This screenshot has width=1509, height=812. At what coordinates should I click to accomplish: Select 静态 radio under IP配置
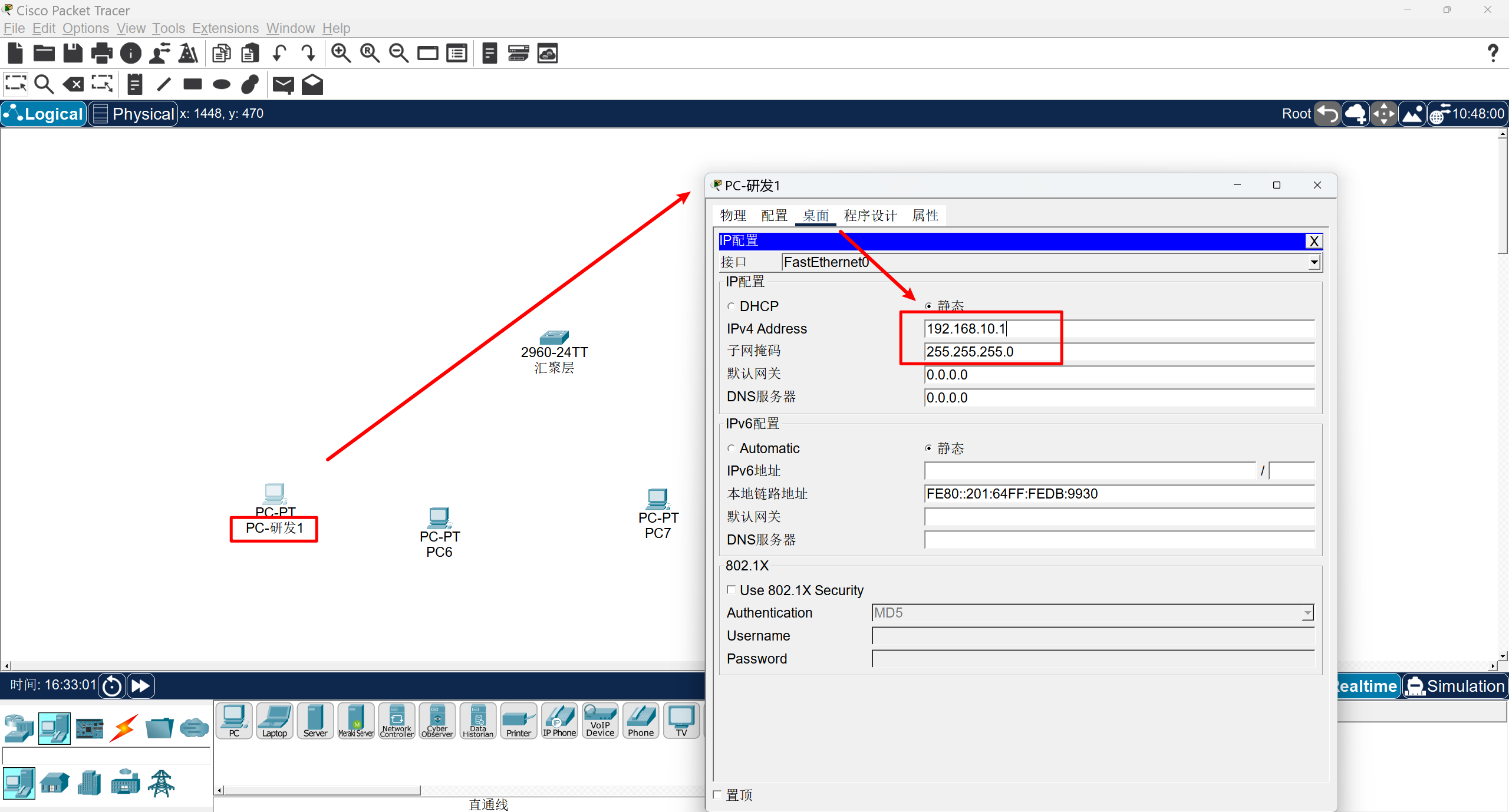pos(928,306)
